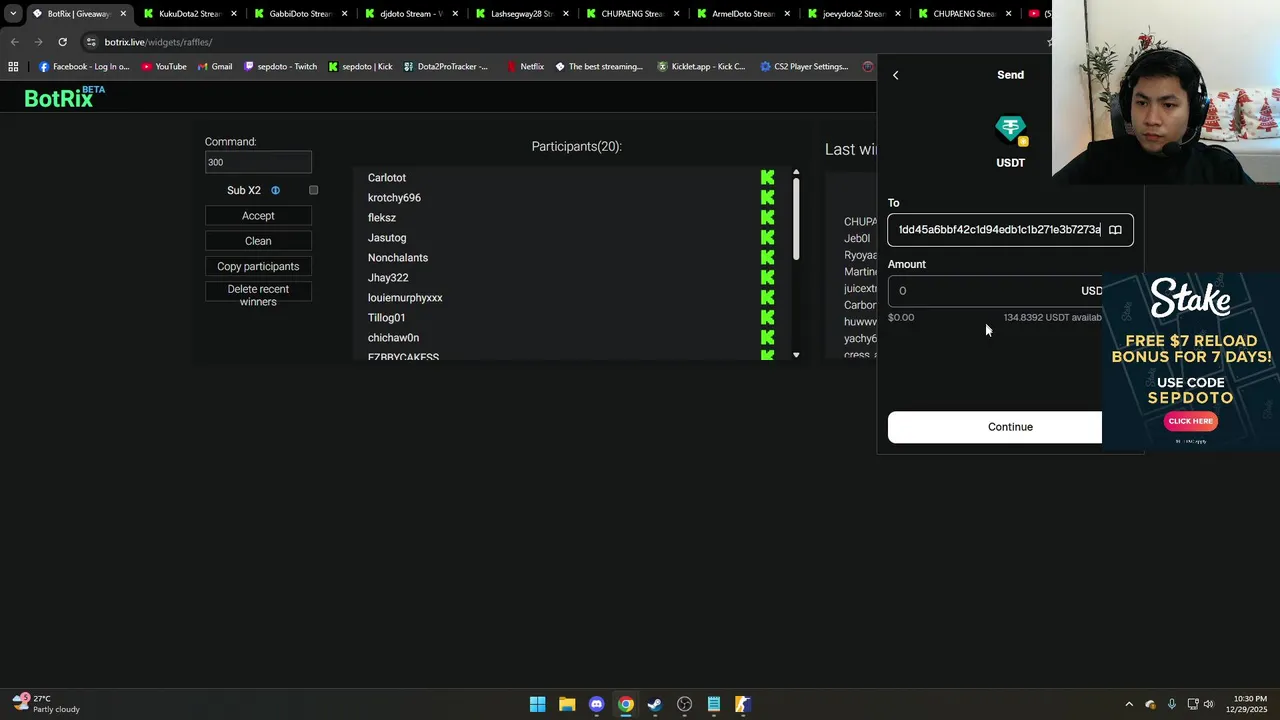This screenshot has width=1280, height=720.
Task: Open the Dota2ProTracker bookmark
Action: (x=446, y=67)
